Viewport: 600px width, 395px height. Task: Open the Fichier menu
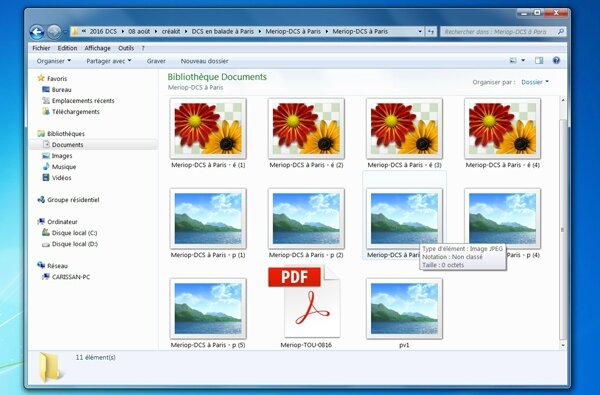(41, 48)
